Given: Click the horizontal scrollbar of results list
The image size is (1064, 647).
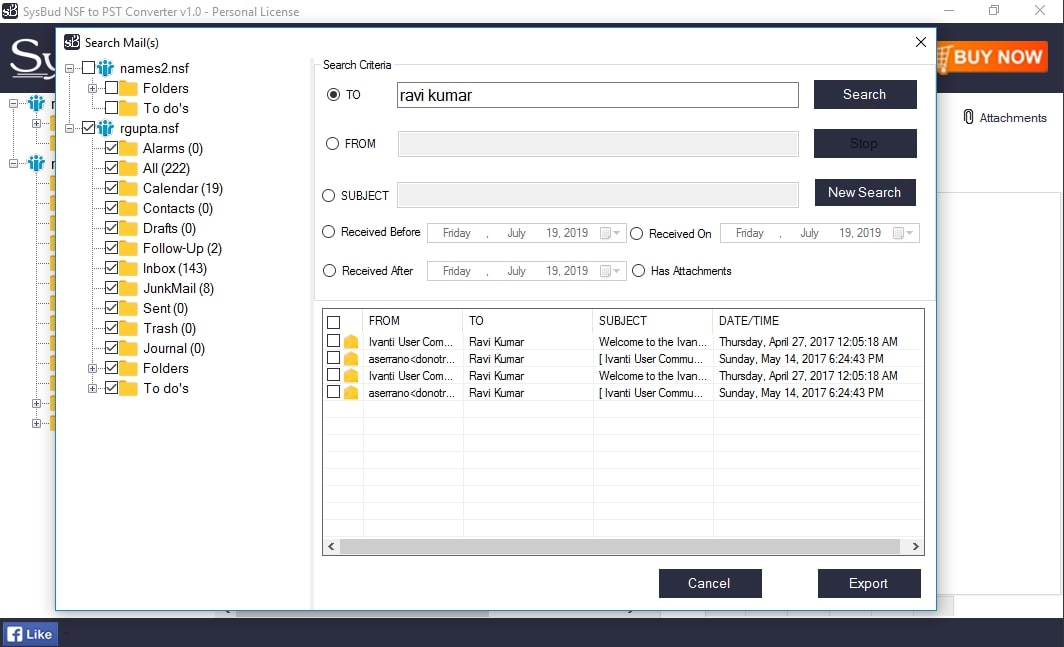Looking at the screenshot, I should (x=620, y=546).
